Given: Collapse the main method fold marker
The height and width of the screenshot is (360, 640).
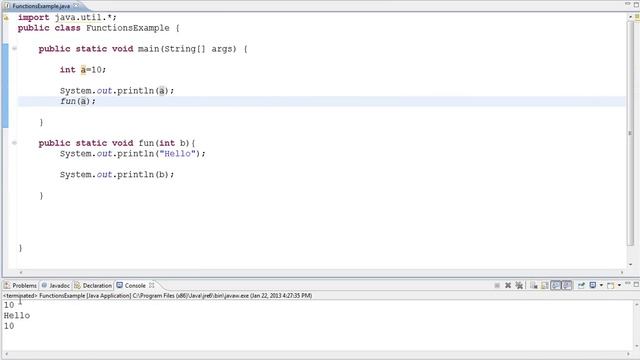Looking at the screenshot, I should click(x=14, y=49).
